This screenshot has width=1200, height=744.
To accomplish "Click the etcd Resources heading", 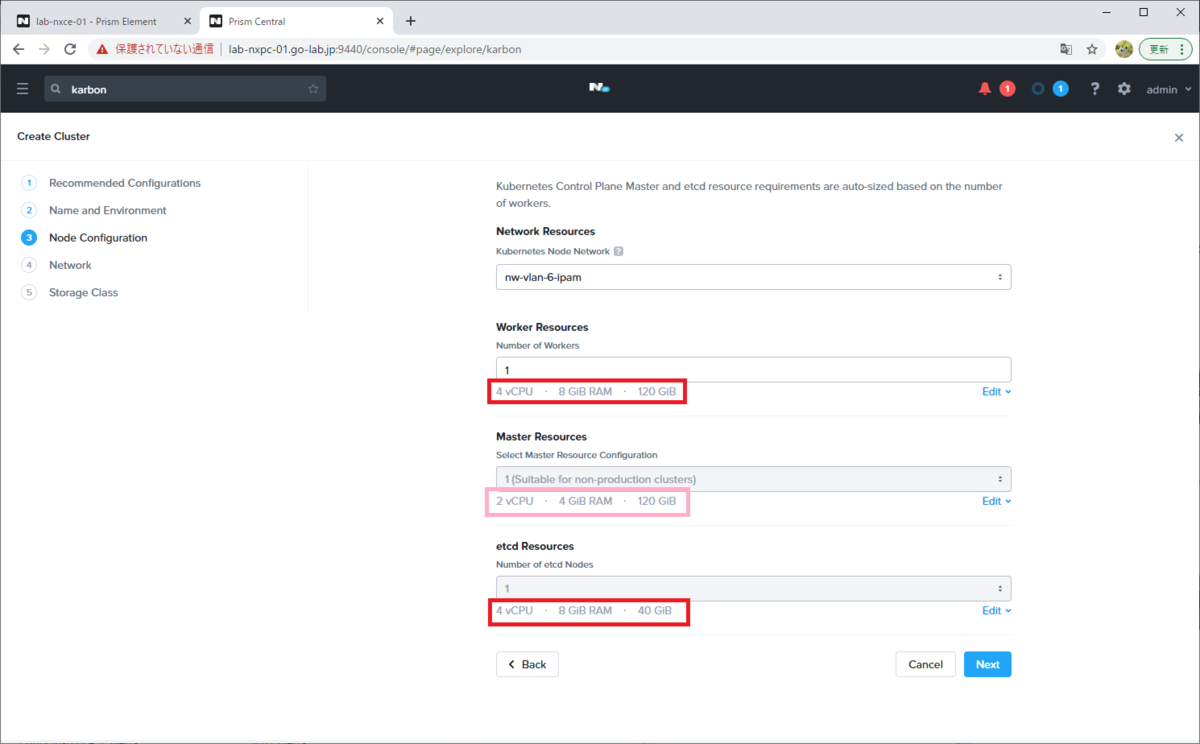I will [535, 546].
